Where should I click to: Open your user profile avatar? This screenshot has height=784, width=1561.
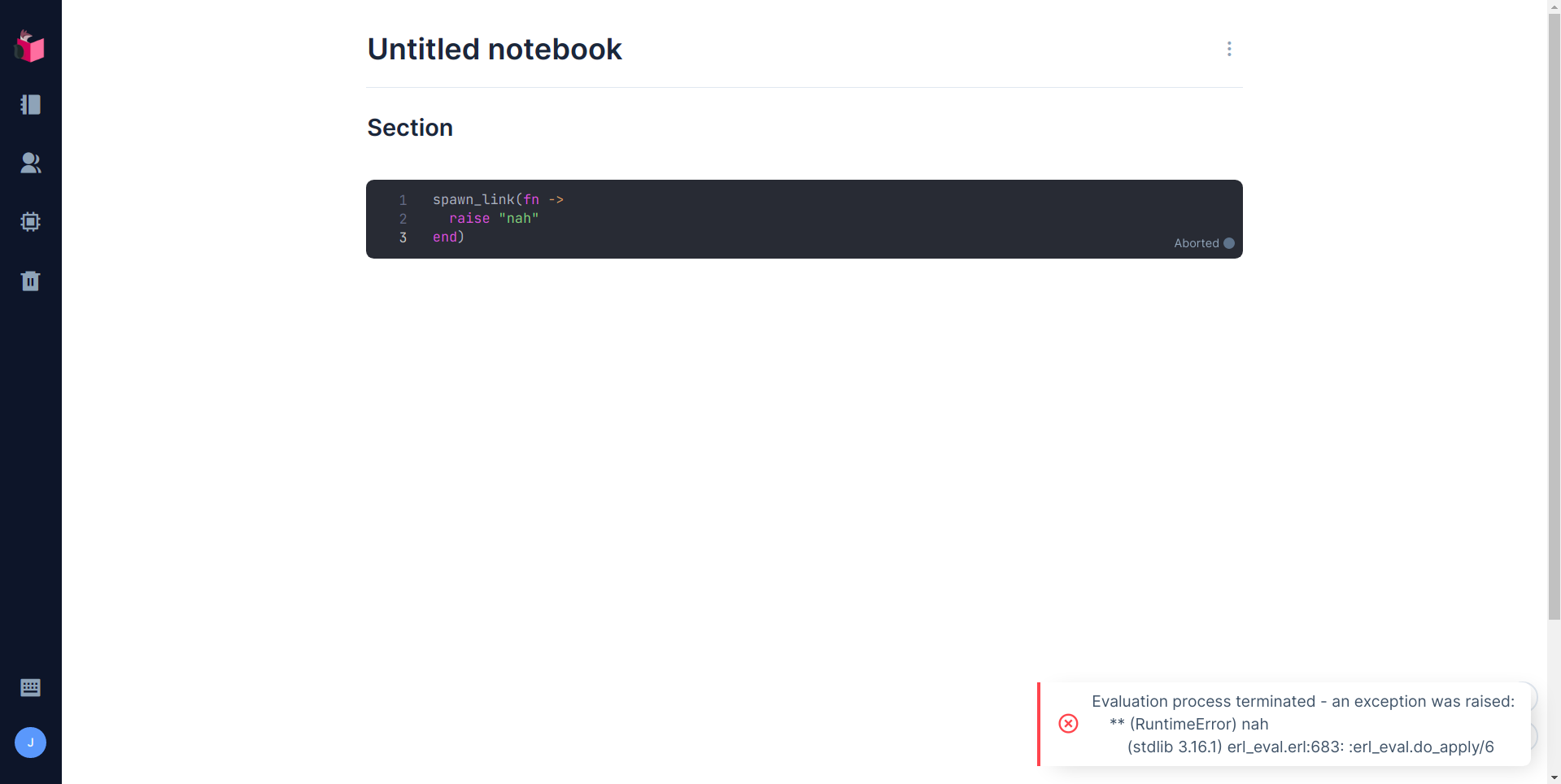click(30, 742)
